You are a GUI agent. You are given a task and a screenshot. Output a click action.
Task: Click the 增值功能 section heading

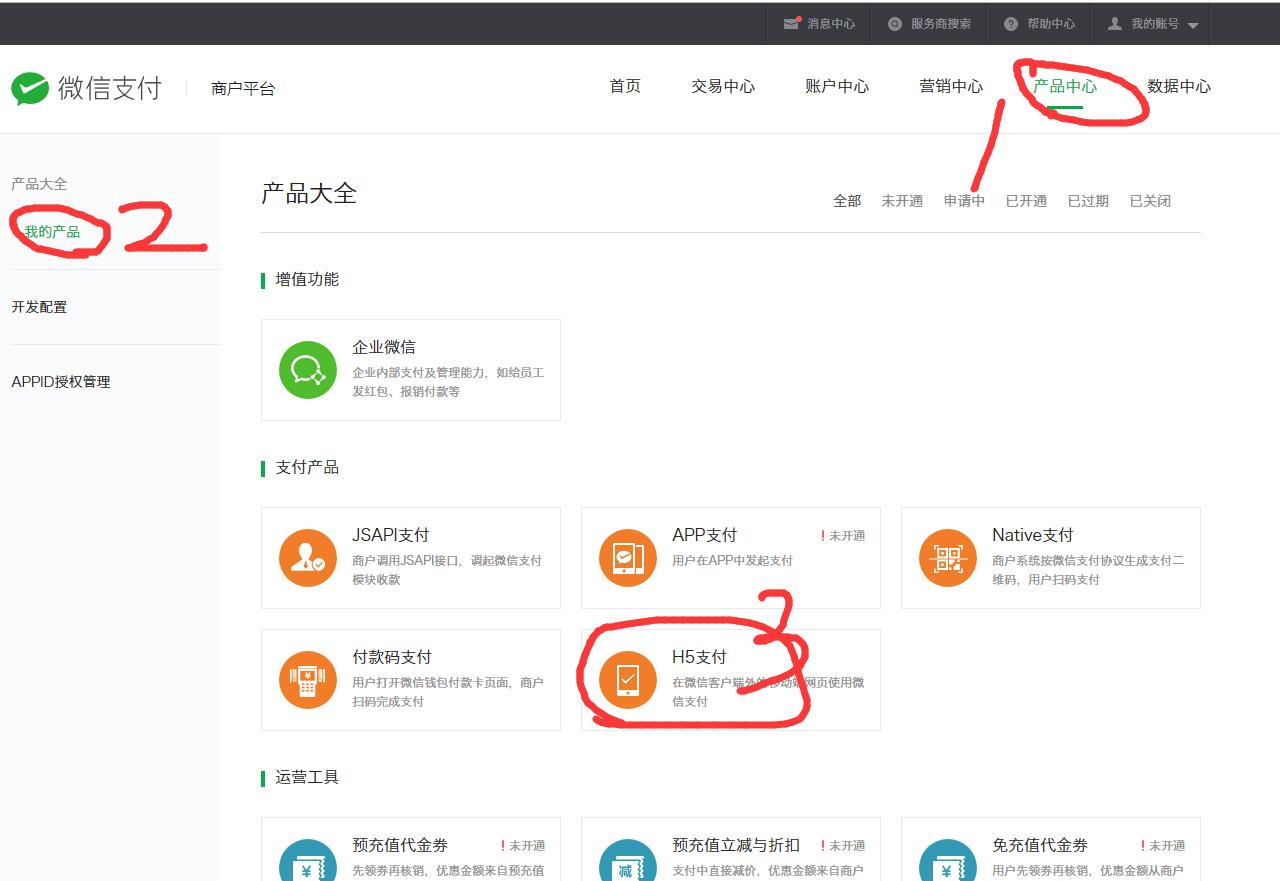point(307,279)
